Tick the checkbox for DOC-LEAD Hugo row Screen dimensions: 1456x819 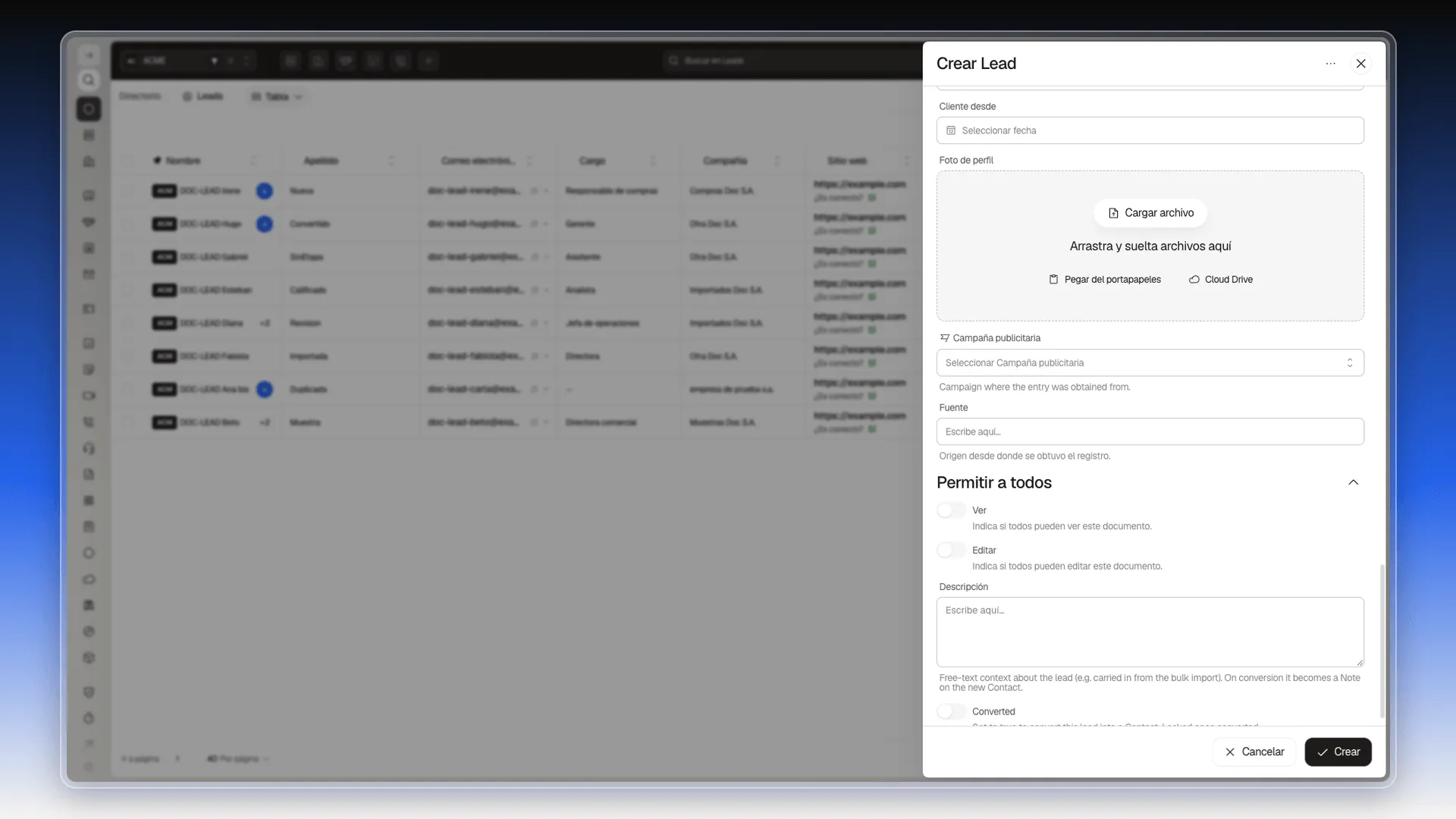click(x=127, y=224)
